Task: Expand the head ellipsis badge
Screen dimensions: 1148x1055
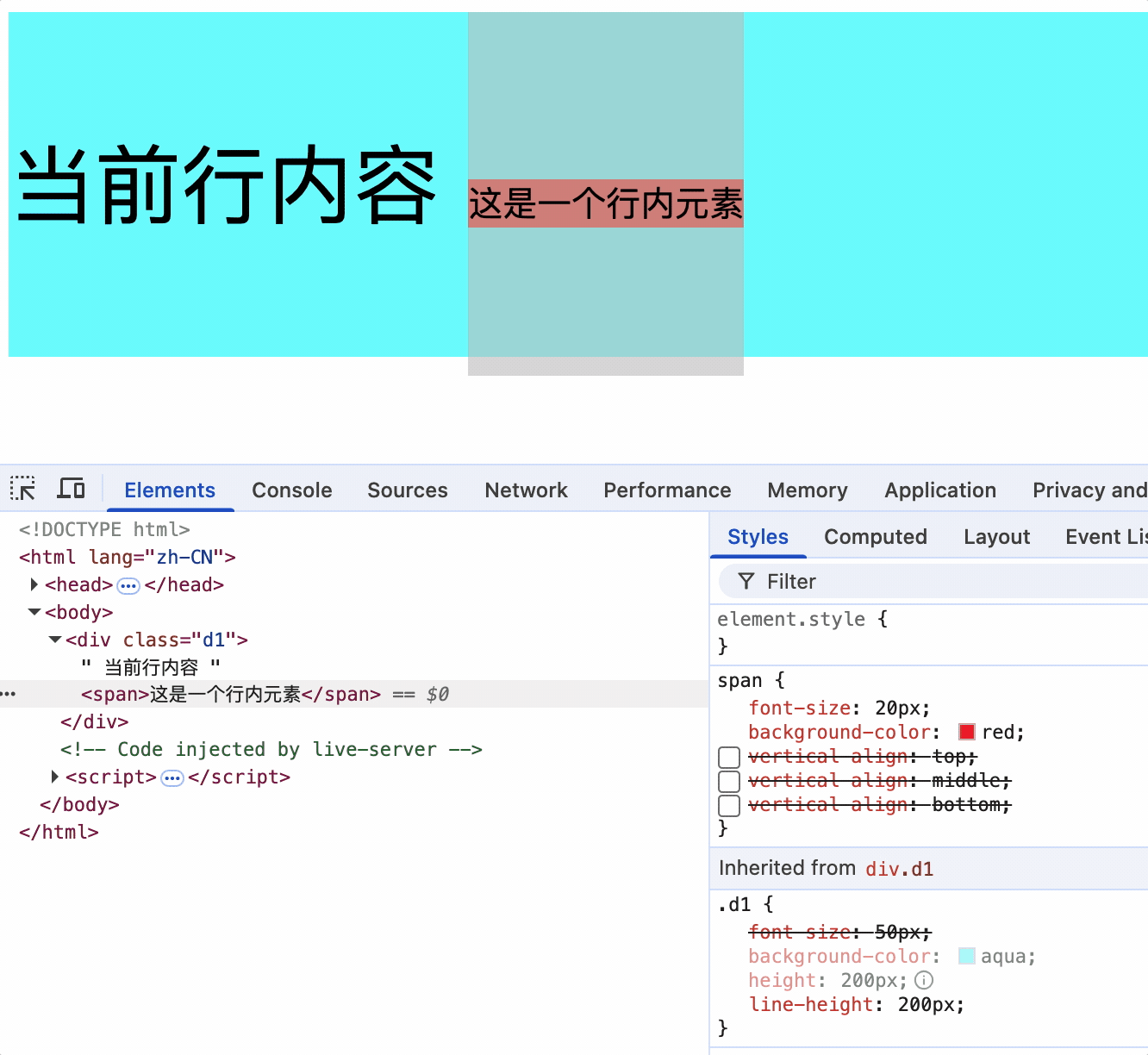Action: click(x=128, y=585)
